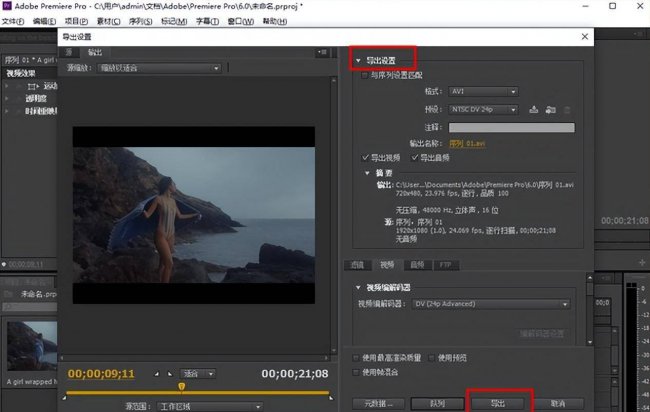Open the 适合 zoom level dropdown
This screenshot has width=650, height=412.
pos(198,374)
